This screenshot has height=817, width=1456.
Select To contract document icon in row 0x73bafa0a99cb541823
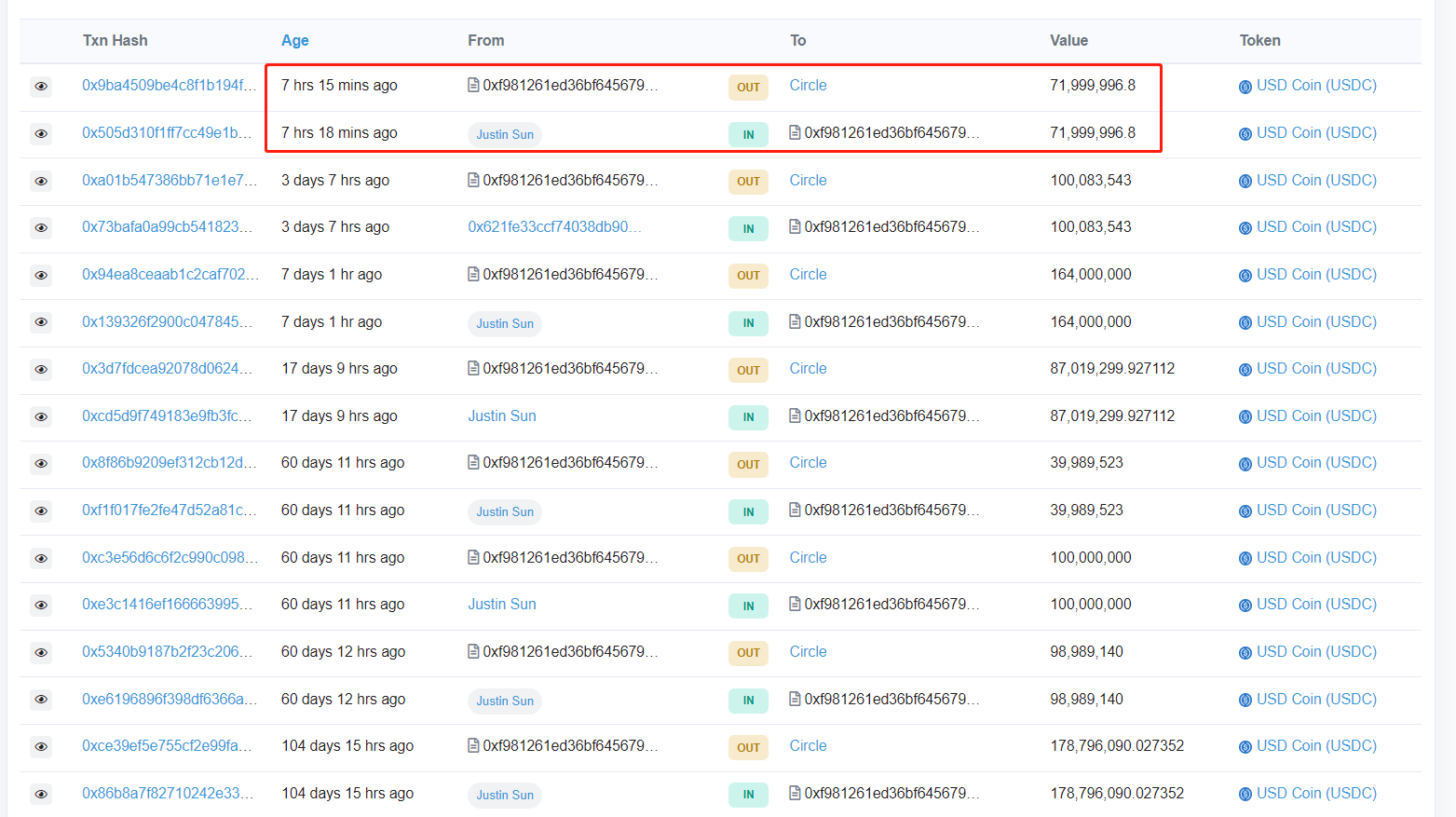point(795,226)
